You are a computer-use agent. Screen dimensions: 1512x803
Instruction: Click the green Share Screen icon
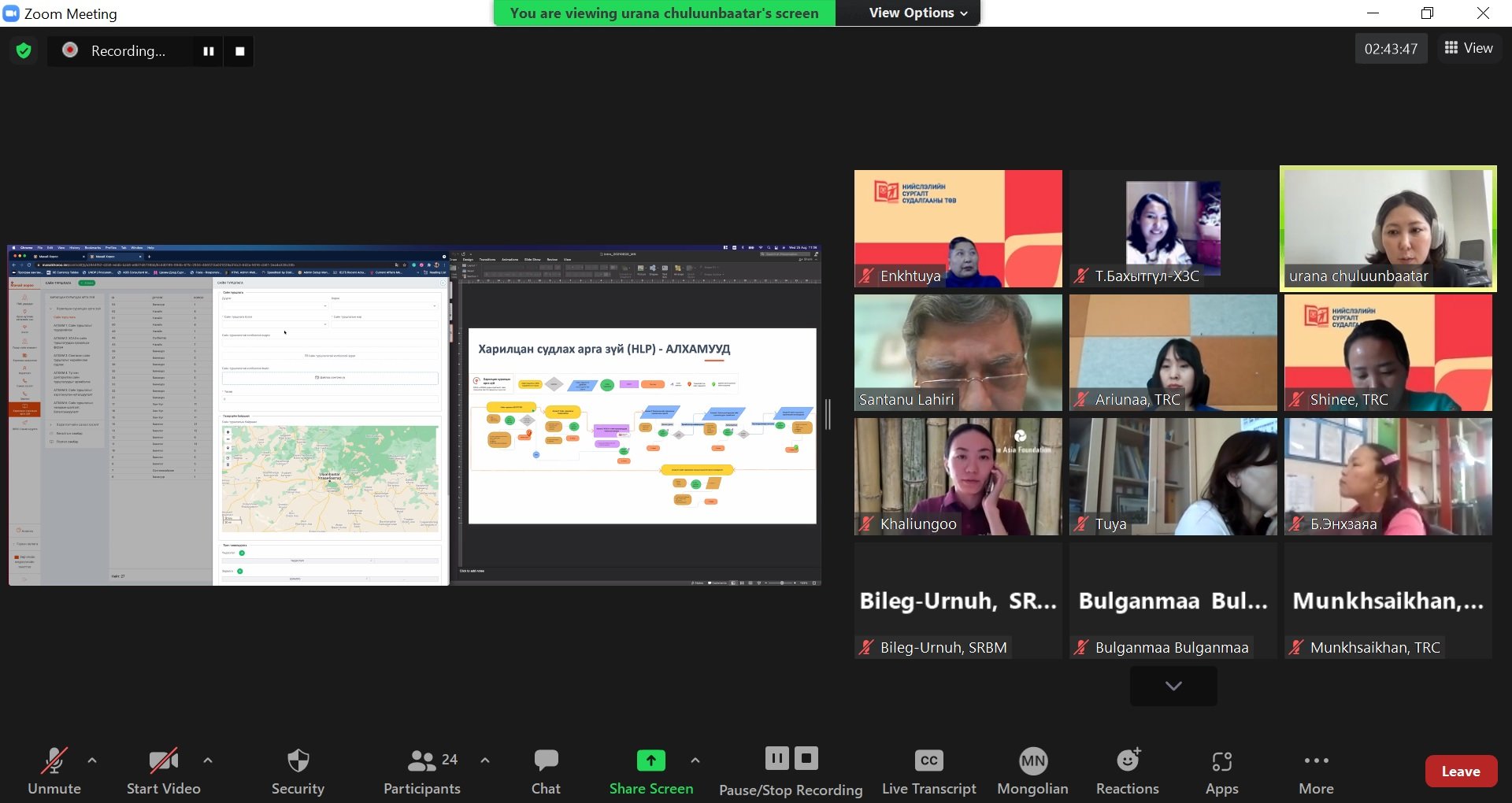pyautogui.click(x=650, y=760)
